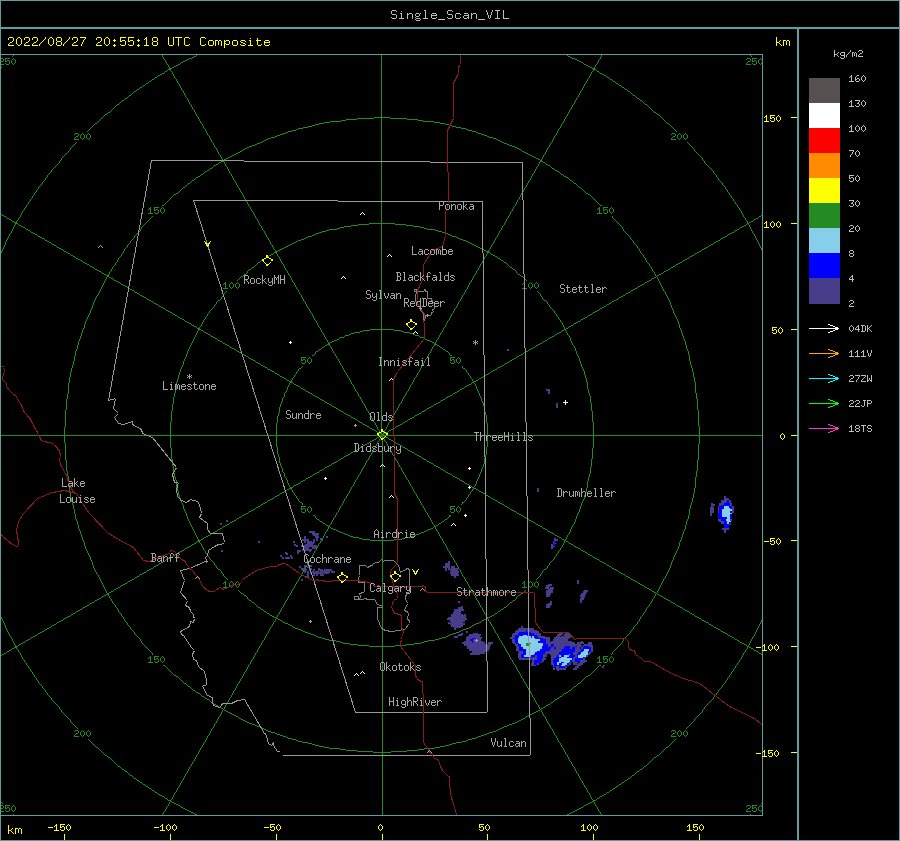900x841 pixels.
Task: Click the Ponoka label
Action: 456,206
